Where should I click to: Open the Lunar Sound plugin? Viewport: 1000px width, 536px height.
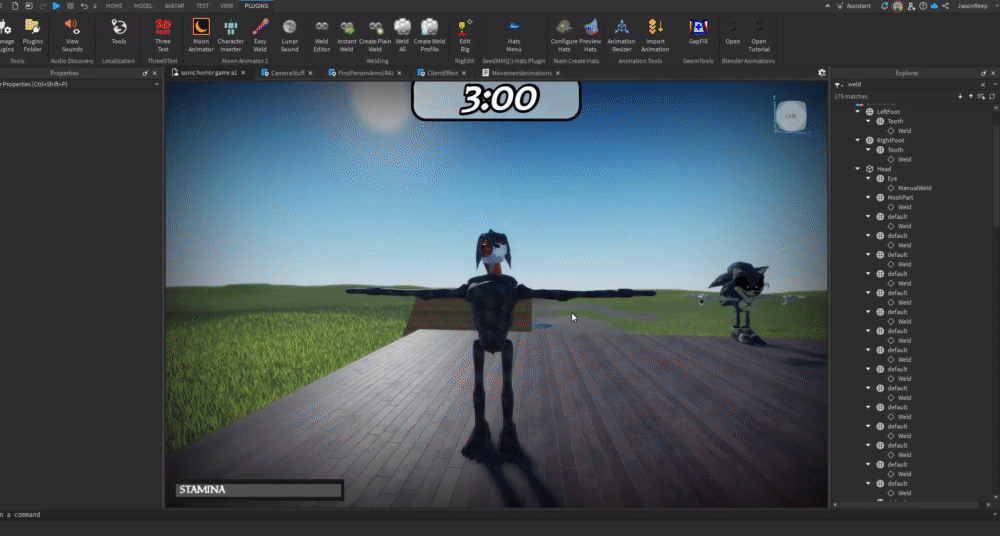click(x=290, y=35)
